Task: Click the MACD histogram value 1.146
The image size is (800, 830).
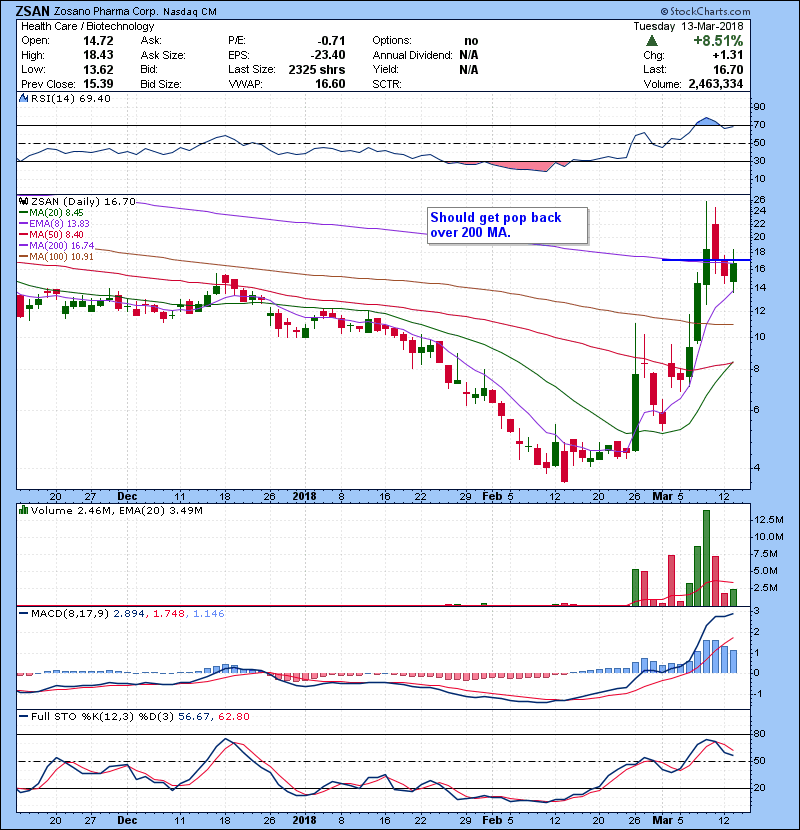Action: click(x=209, y=614)
